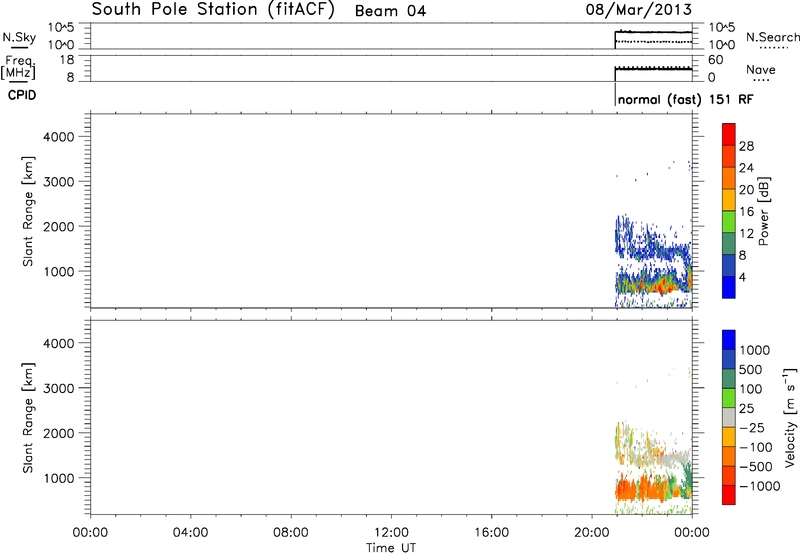Click the 'N.Sky' legend label
The image size is (800, 554).
point(19,37)
